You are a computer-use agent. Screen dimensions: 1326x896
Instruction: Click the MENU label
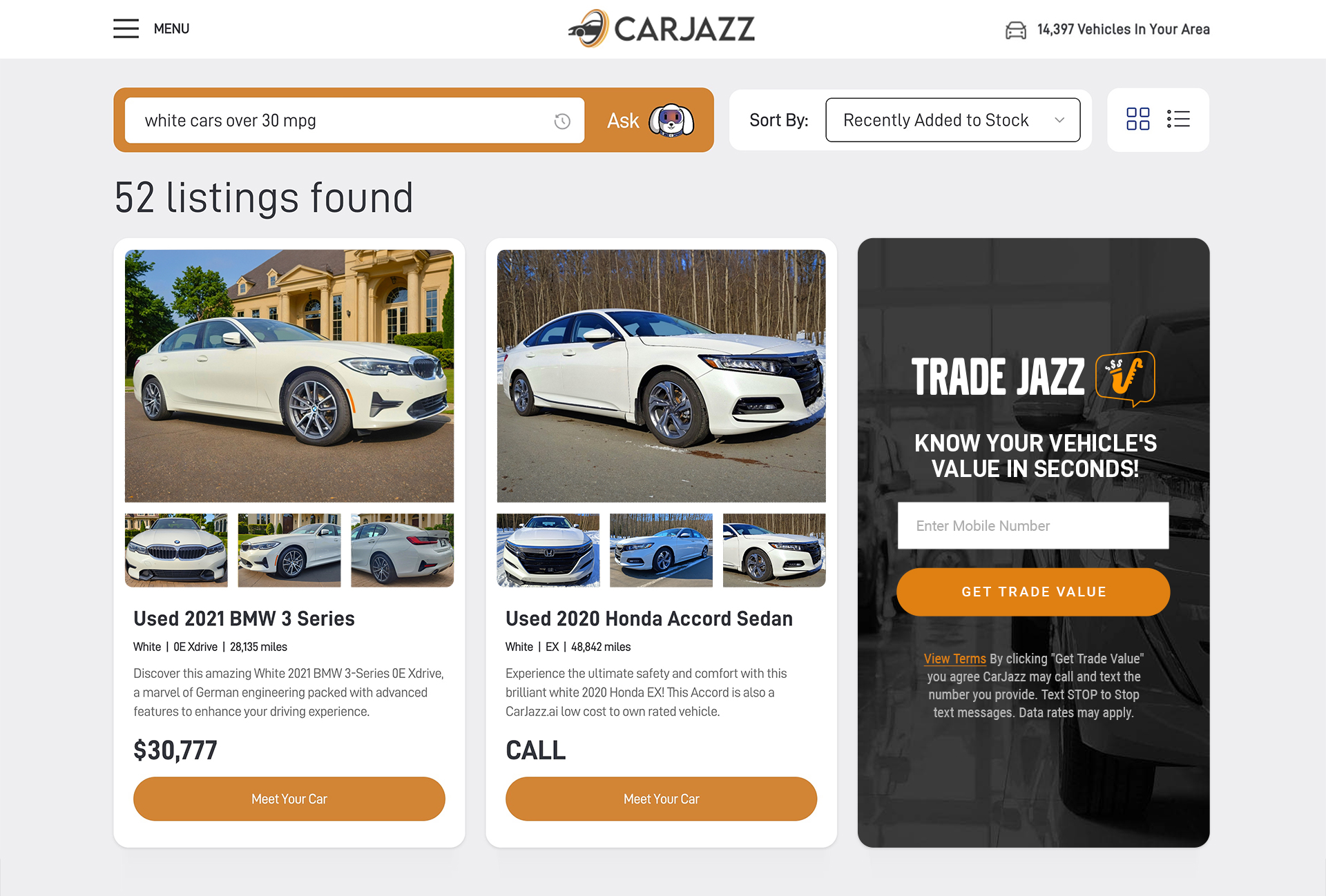coord(171,28)
